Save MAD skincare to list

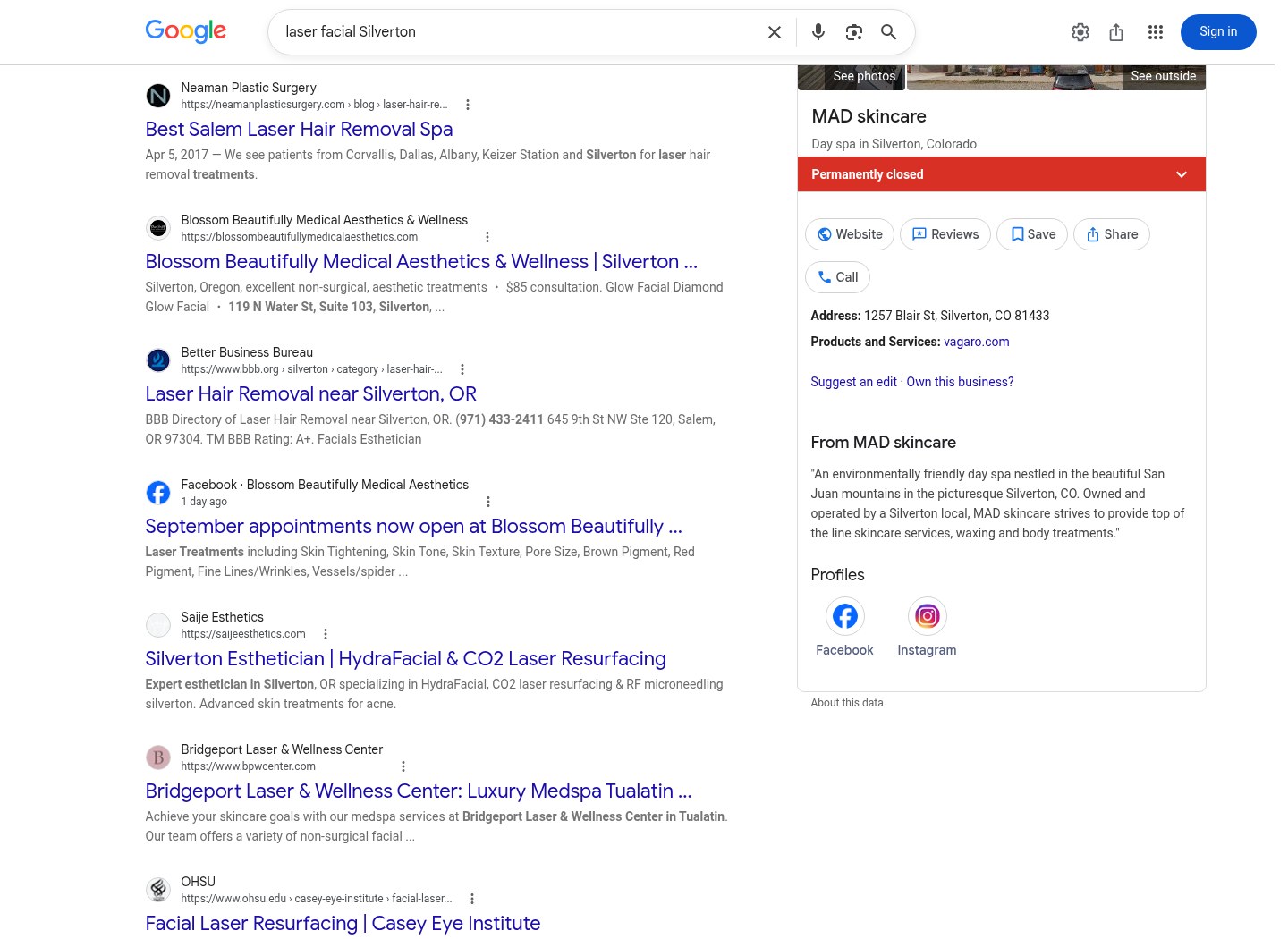(x=1032, y=234)
